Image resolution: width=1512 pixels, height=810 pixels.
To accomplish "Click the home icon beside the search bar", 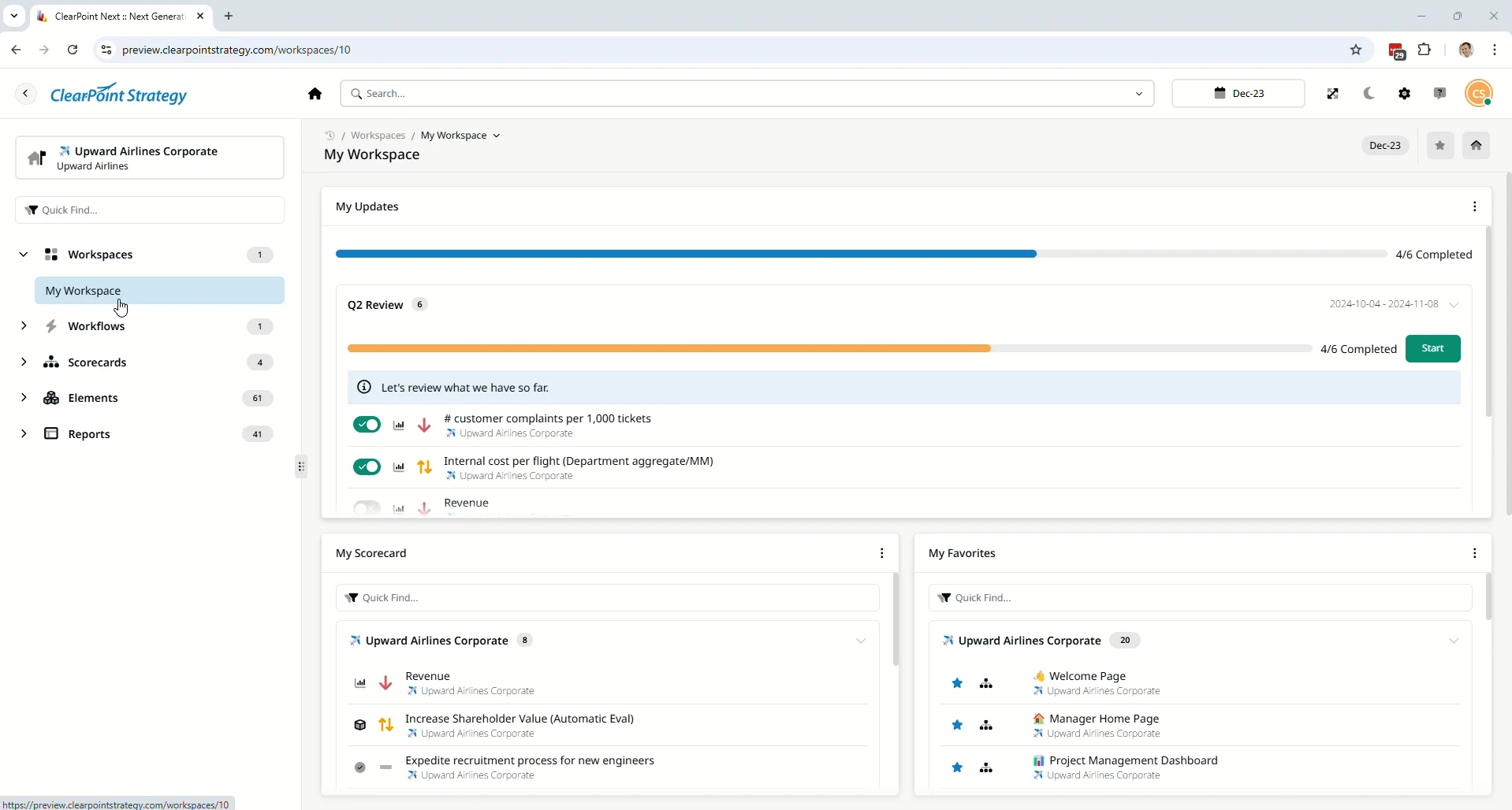I will pos(315,94).
